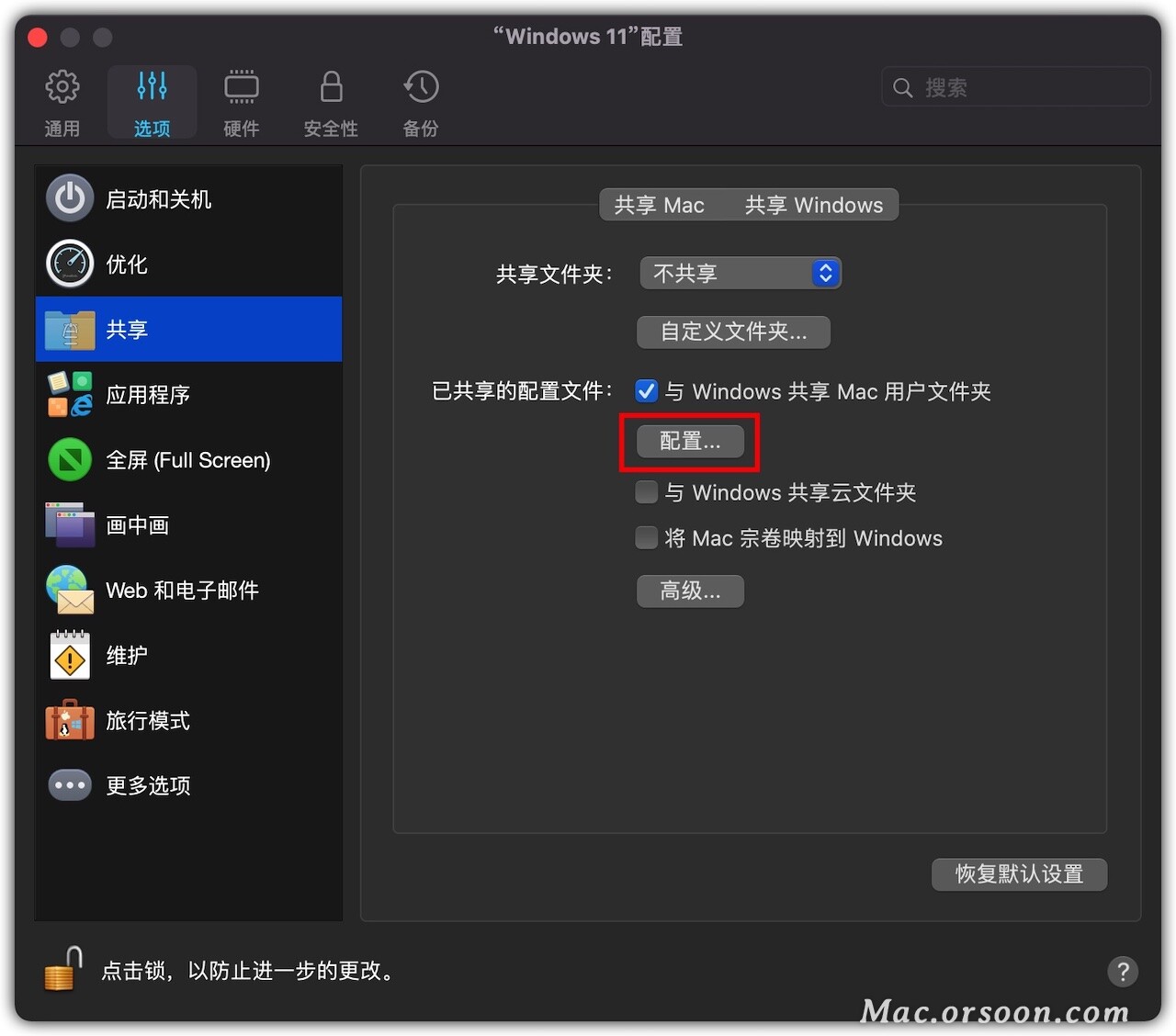The width and height of the screenshot is (1176, 1036).
Task: Click the 自定义文件夹... button
Action: pyautogui.click(x=733, y=332)
